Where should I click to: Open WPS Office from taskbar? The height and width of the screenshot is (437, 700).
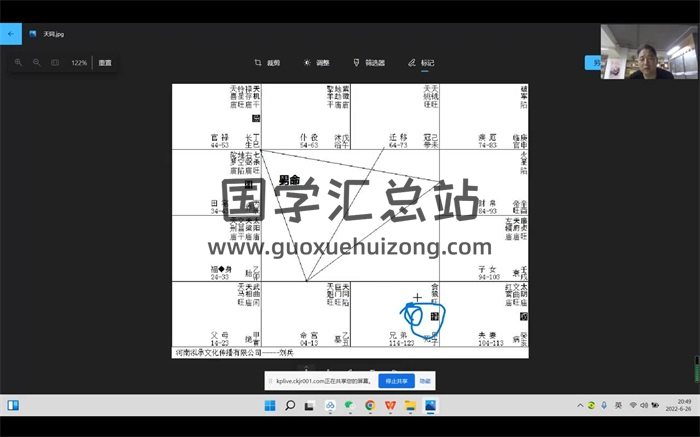[390, 405]
